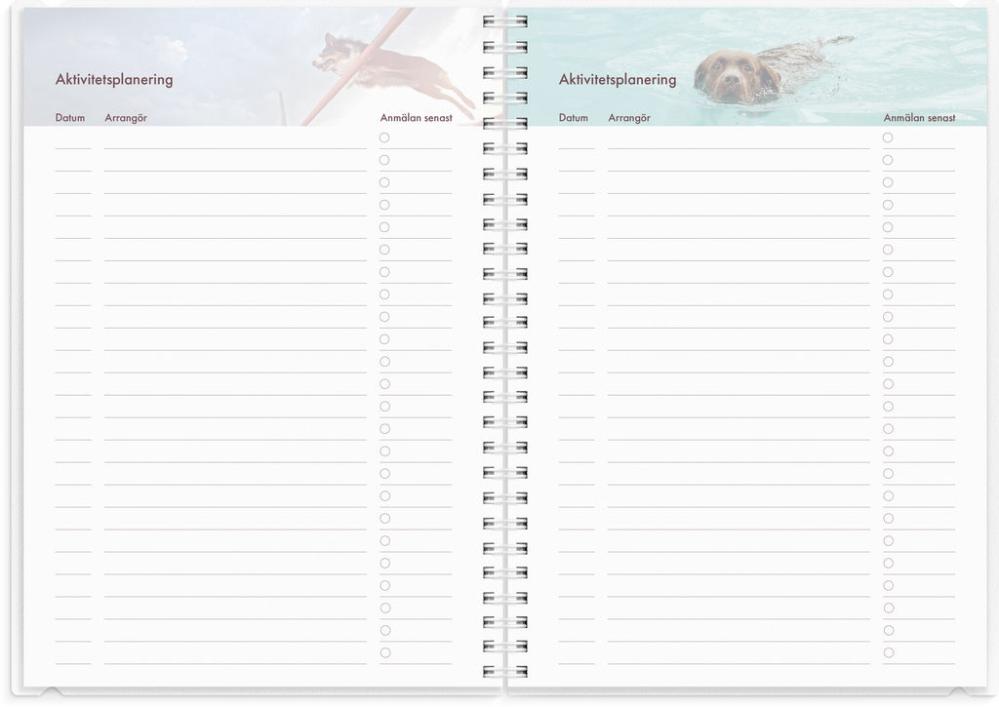Click the Anmälan senast header on the right page

(x=919, y=118)
